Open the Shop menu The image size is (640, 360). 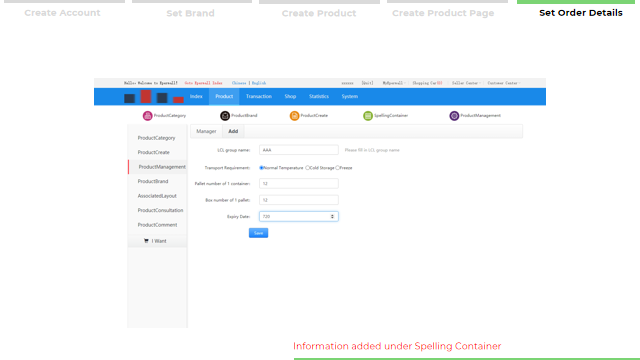point(290,96)
